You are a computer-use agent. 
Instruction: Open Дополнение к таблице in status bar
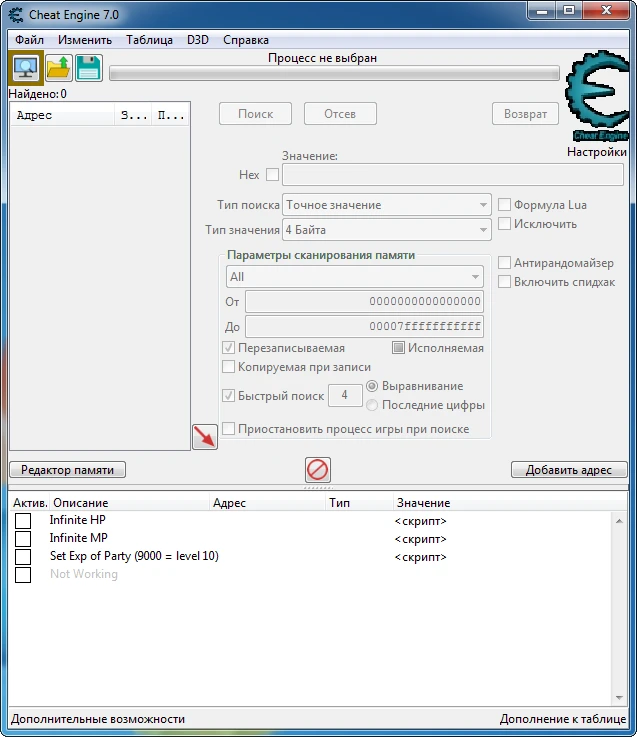pyautogui.click(x=563, y=719)
